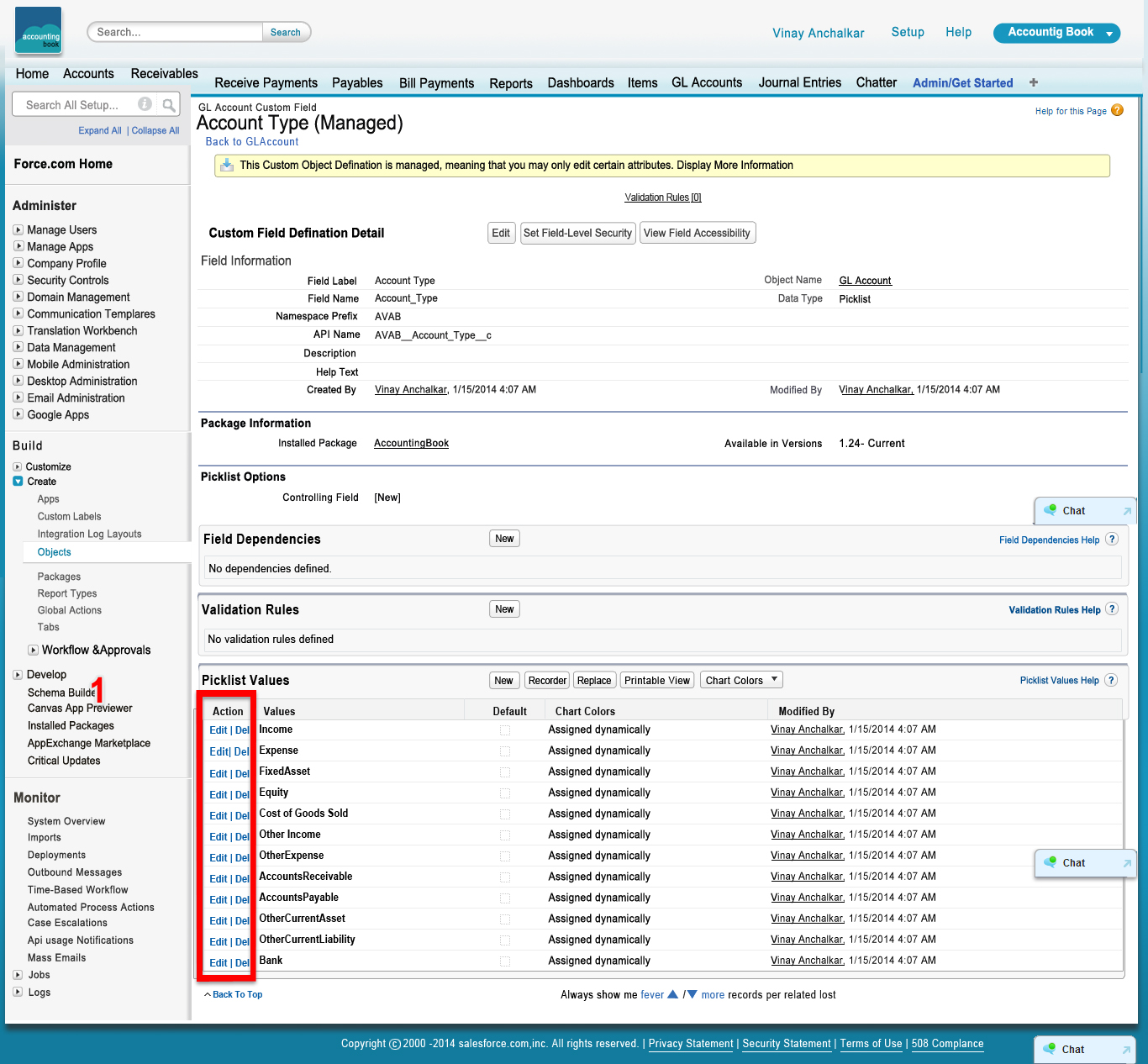This screenshot has width=1148, height=1064.
Task: Pop out the Chat widget near Picklist Options
Action: point(1127,511)
